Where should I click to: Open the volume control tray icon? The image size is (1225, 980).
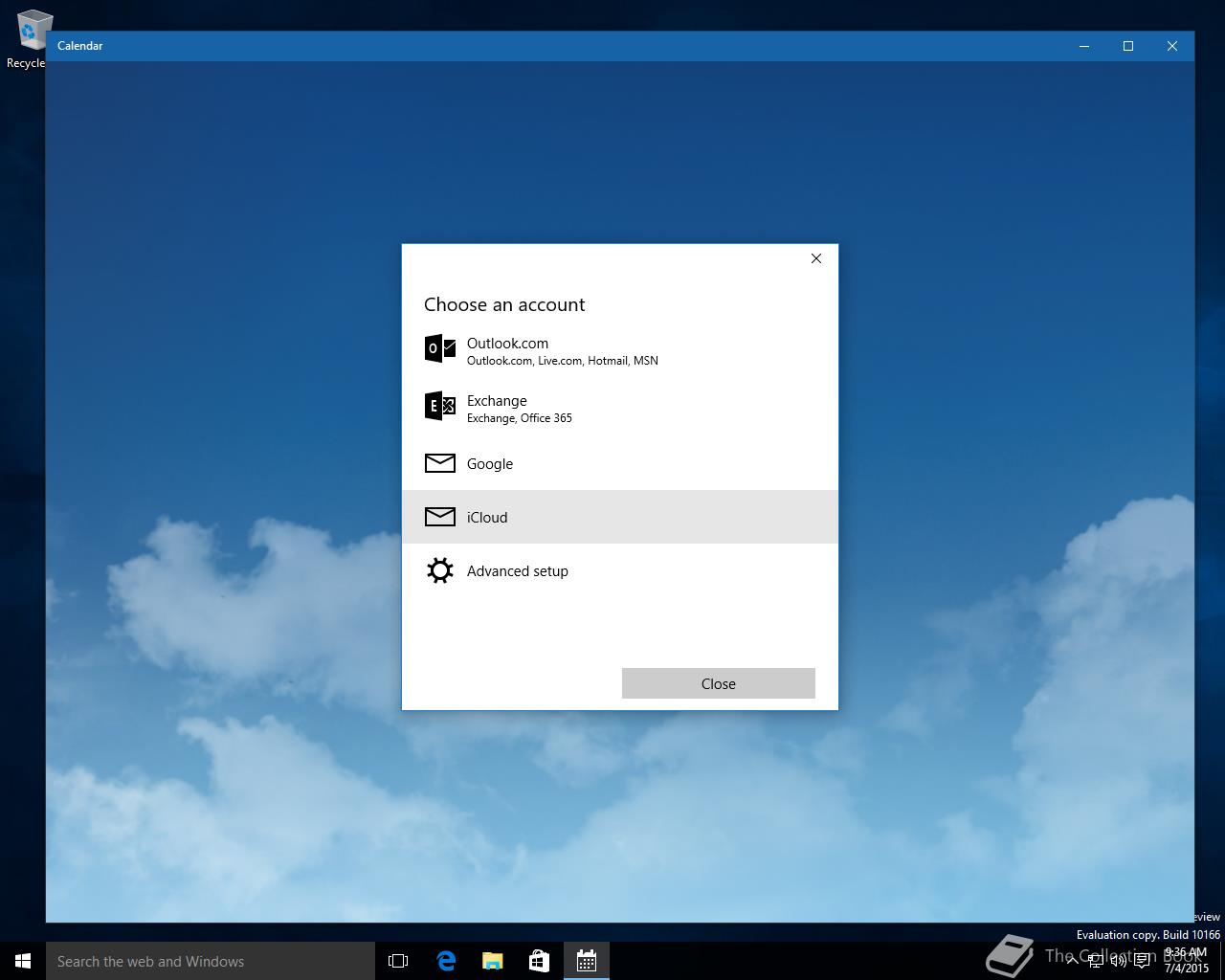[1118, 961]
